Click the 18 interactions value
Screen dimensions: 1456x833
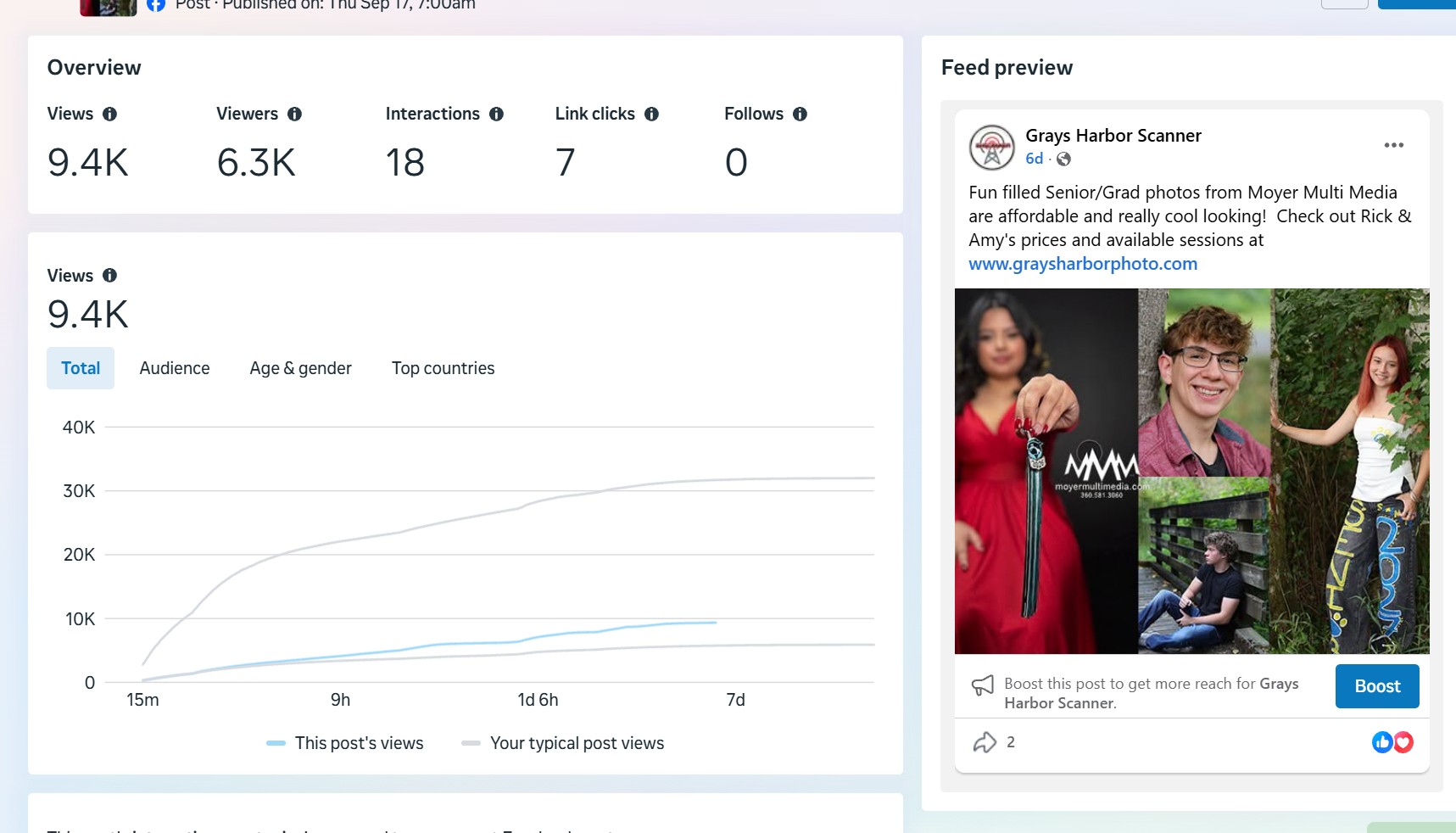click(x=405, y=162)
